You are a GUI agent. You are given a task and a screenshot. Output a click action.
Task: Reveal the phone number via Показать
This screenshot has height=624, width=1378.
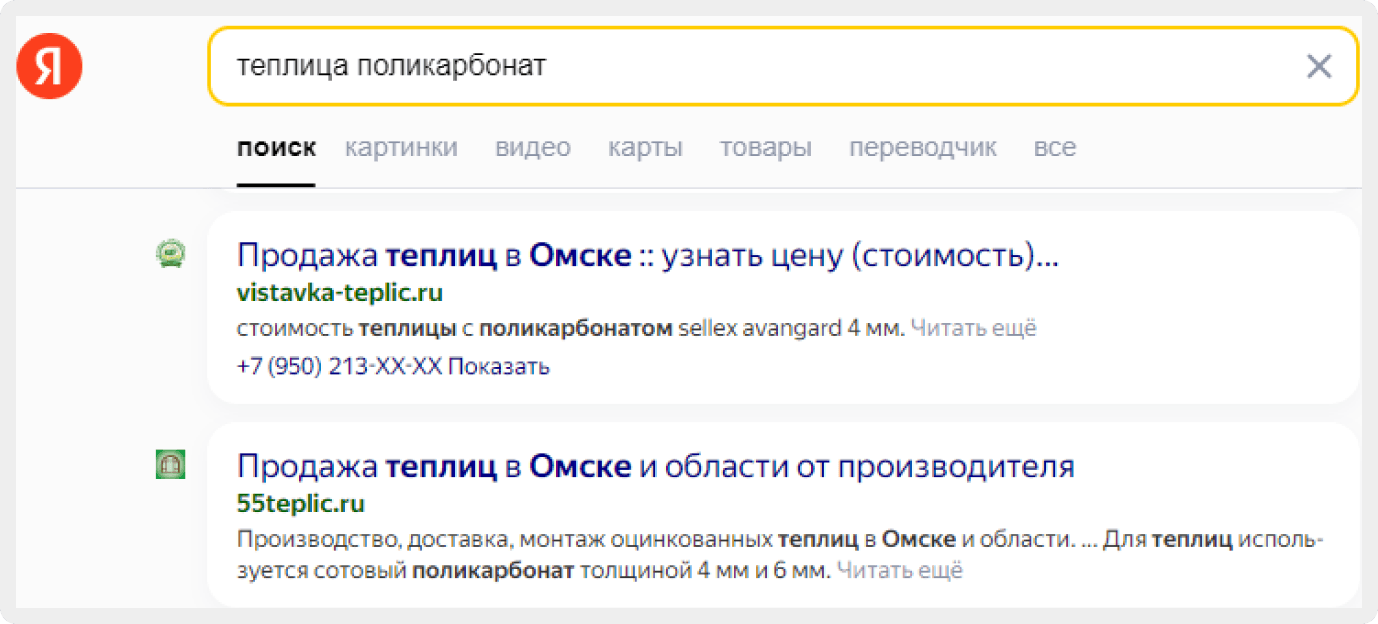498,366
